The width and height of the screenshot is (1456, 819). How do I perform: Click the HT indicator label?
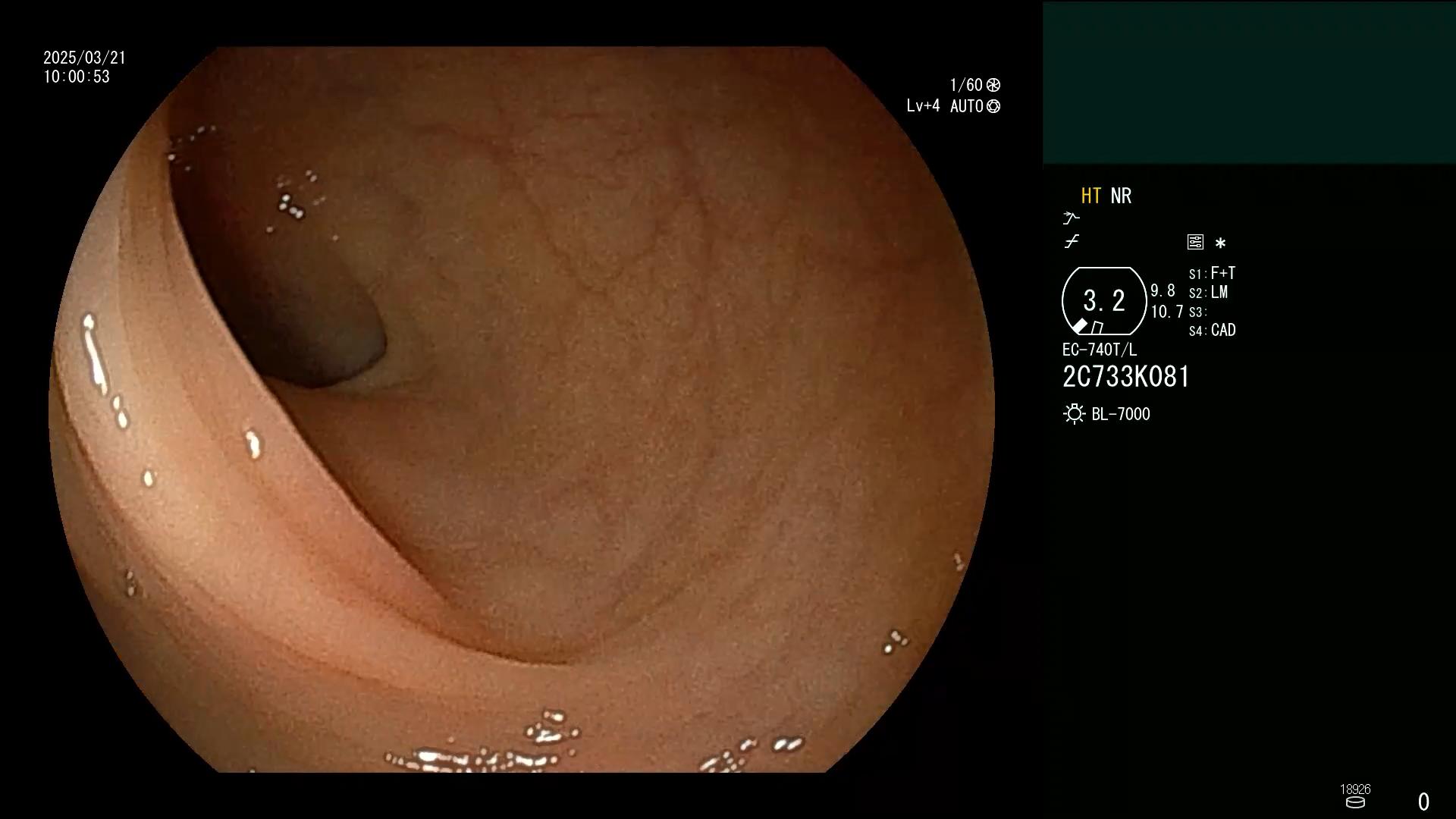tap(1090, 196)
